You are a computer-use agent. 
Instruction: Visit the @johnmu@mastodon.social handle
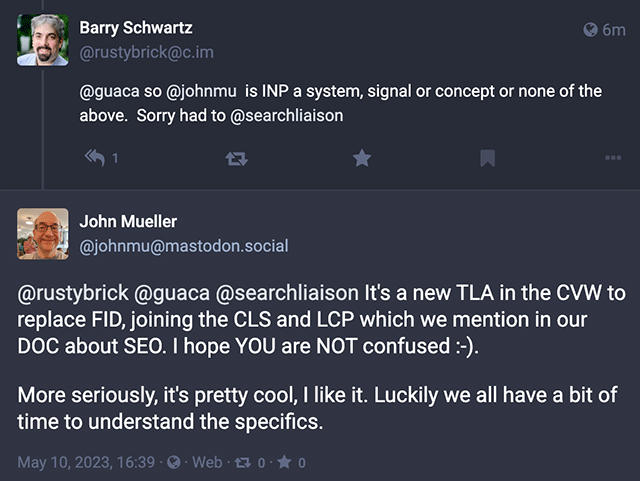(x=183, y=245)
